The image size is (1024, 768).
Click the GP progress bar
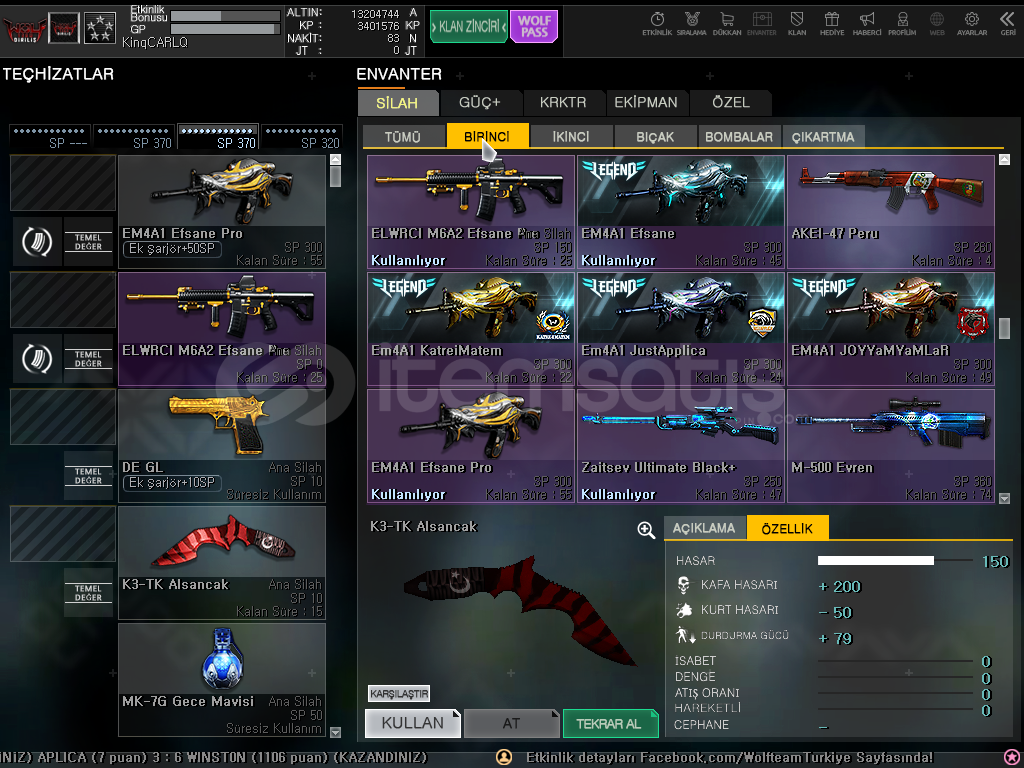[x=225, y=29]
